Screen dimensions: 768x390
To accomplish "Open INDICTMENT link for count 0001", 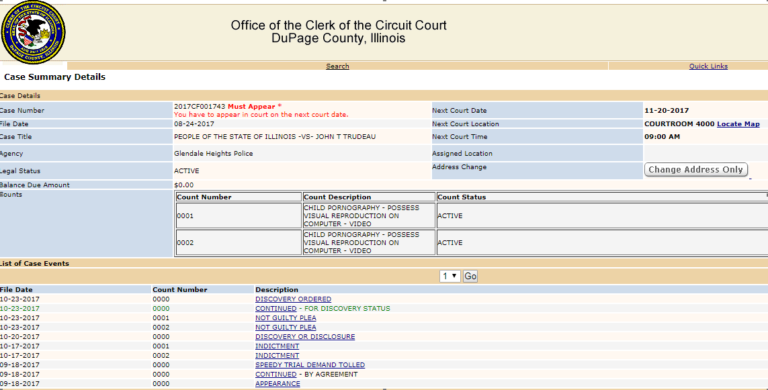I will click(x=277, y=346).
